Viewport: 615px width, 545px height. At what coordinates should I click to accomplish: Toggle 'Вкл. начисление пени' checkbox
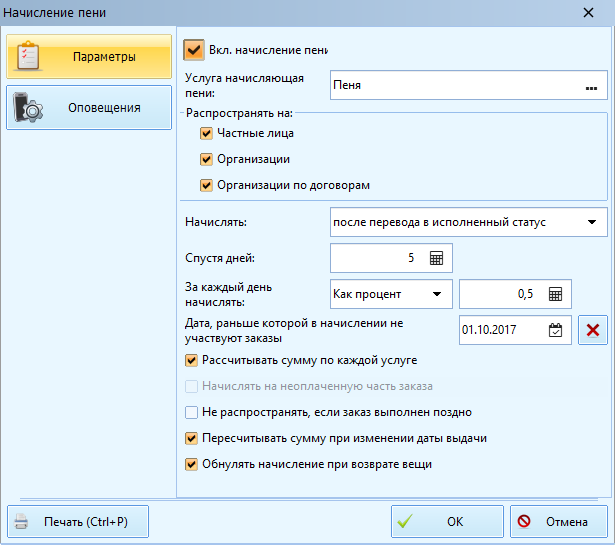pyautogui.click(x=193, y=49)
